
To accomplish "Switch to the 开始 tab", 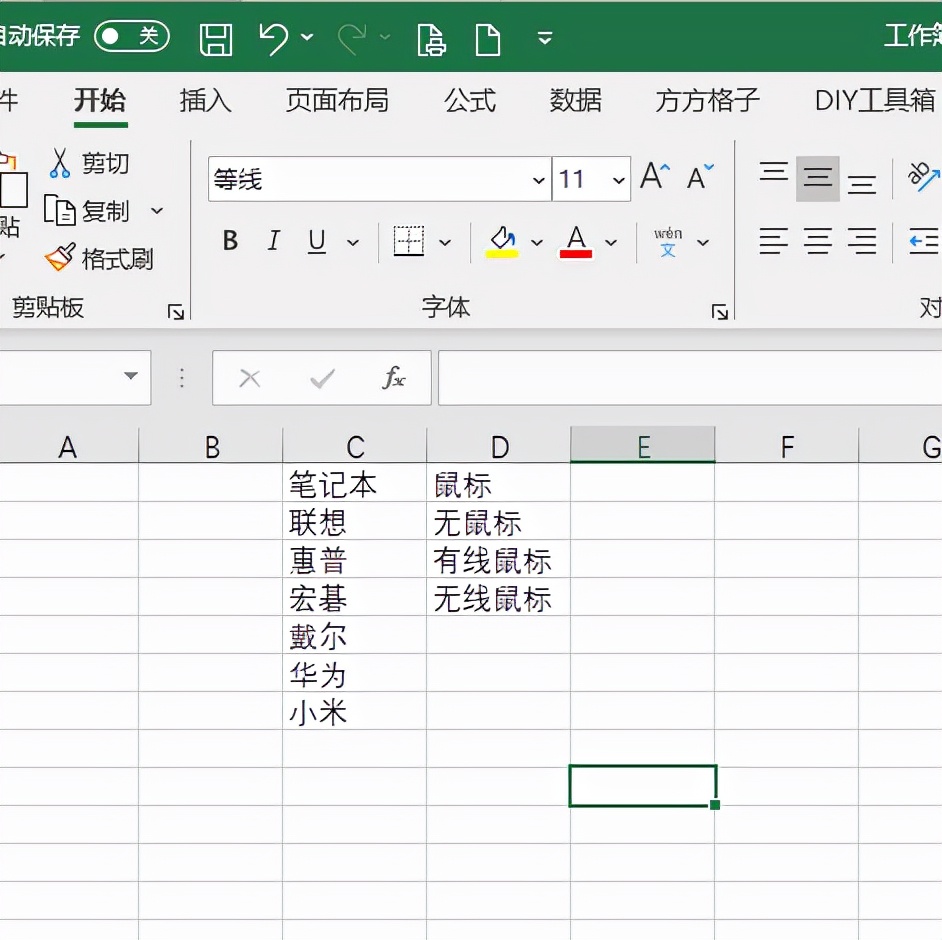I will 100,100.
